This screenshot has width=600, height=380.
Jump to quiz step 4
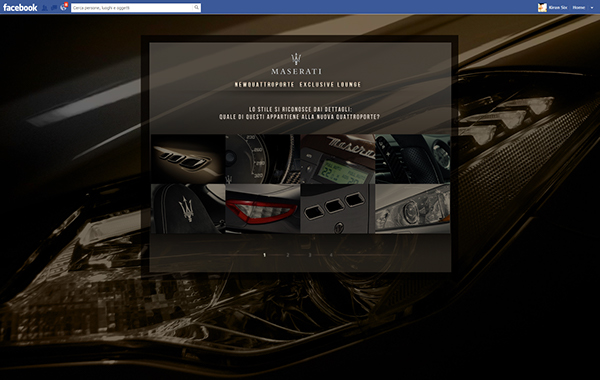click(x=331, y=255)
